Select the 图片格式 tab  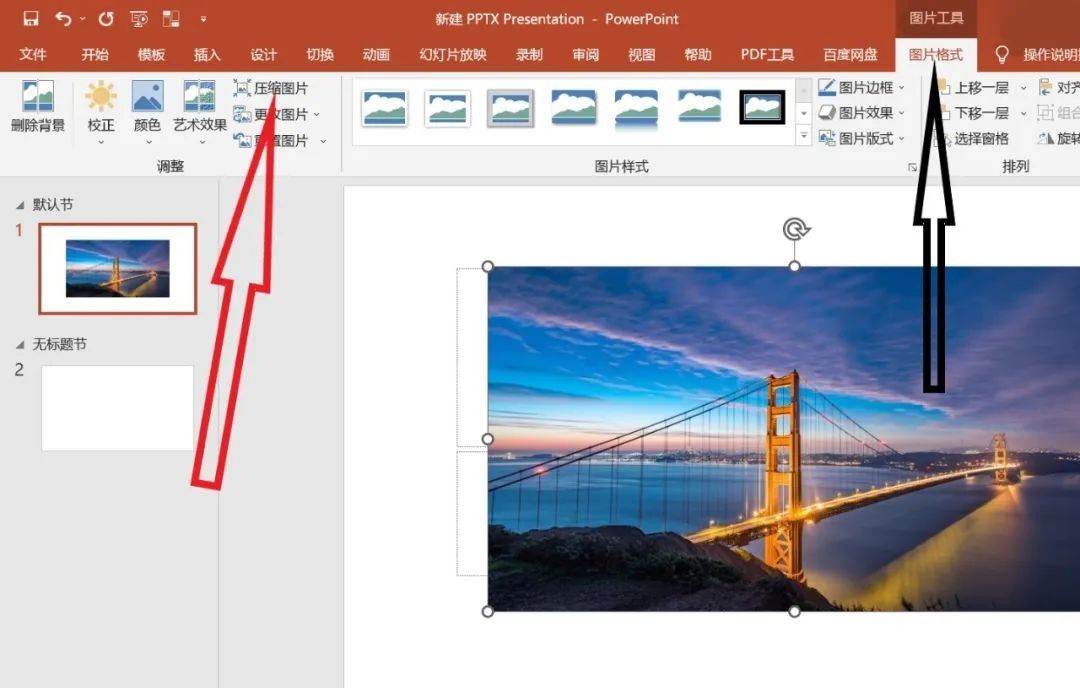click(935, 54)
